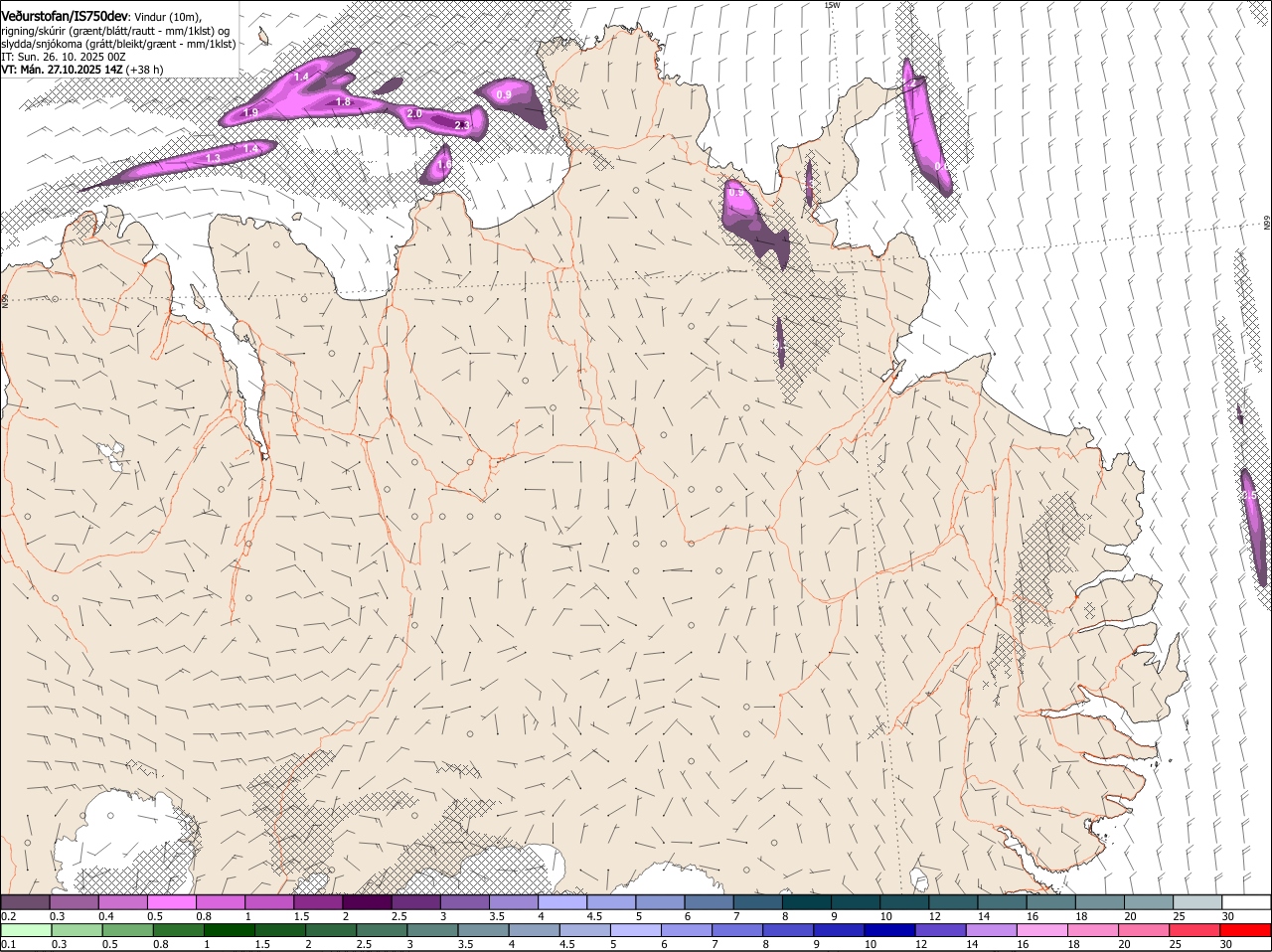The image size is (1272, 952).
Task: Click the VT: Mán. 27.10.2025 14Z valid time
Action: 62,71
